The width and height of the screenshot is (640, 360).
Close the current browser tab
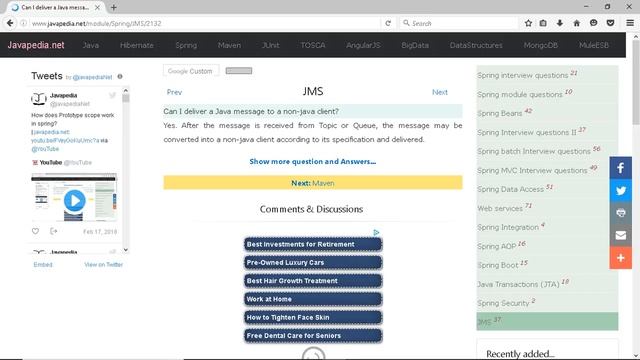[98, 7]
